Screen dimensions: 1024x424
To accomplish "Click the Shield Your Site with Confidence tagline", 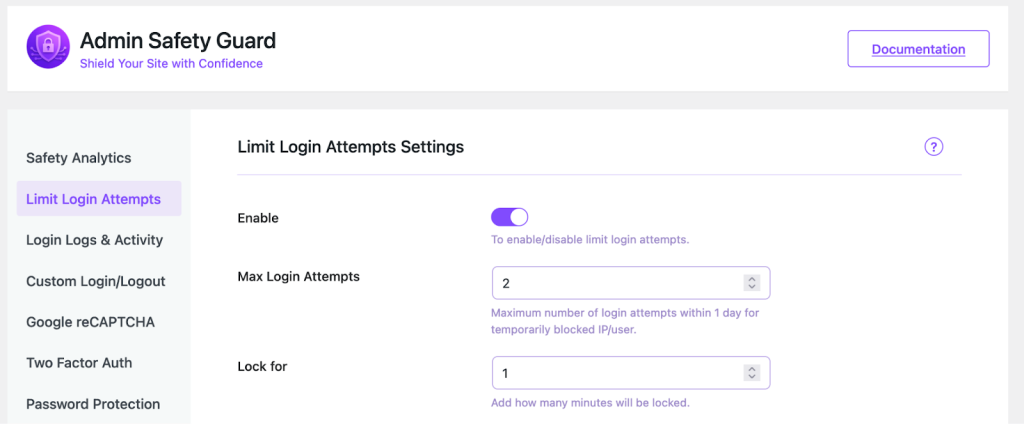I will [x=171, y=64].
